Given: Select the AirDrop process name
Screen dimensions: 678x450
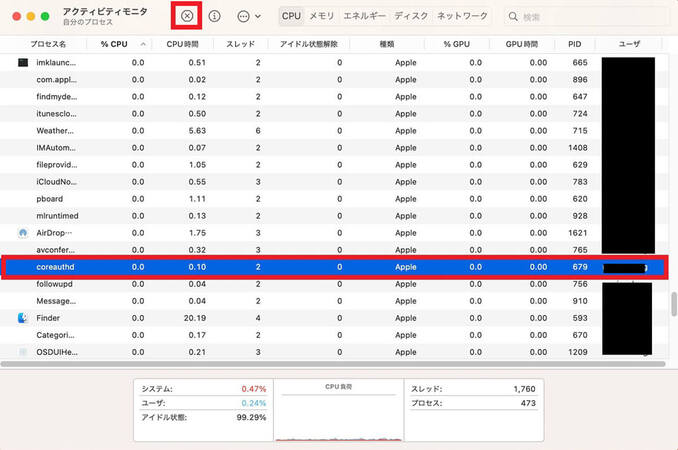Looking at the screenshot, I should (x=54, y=233).
